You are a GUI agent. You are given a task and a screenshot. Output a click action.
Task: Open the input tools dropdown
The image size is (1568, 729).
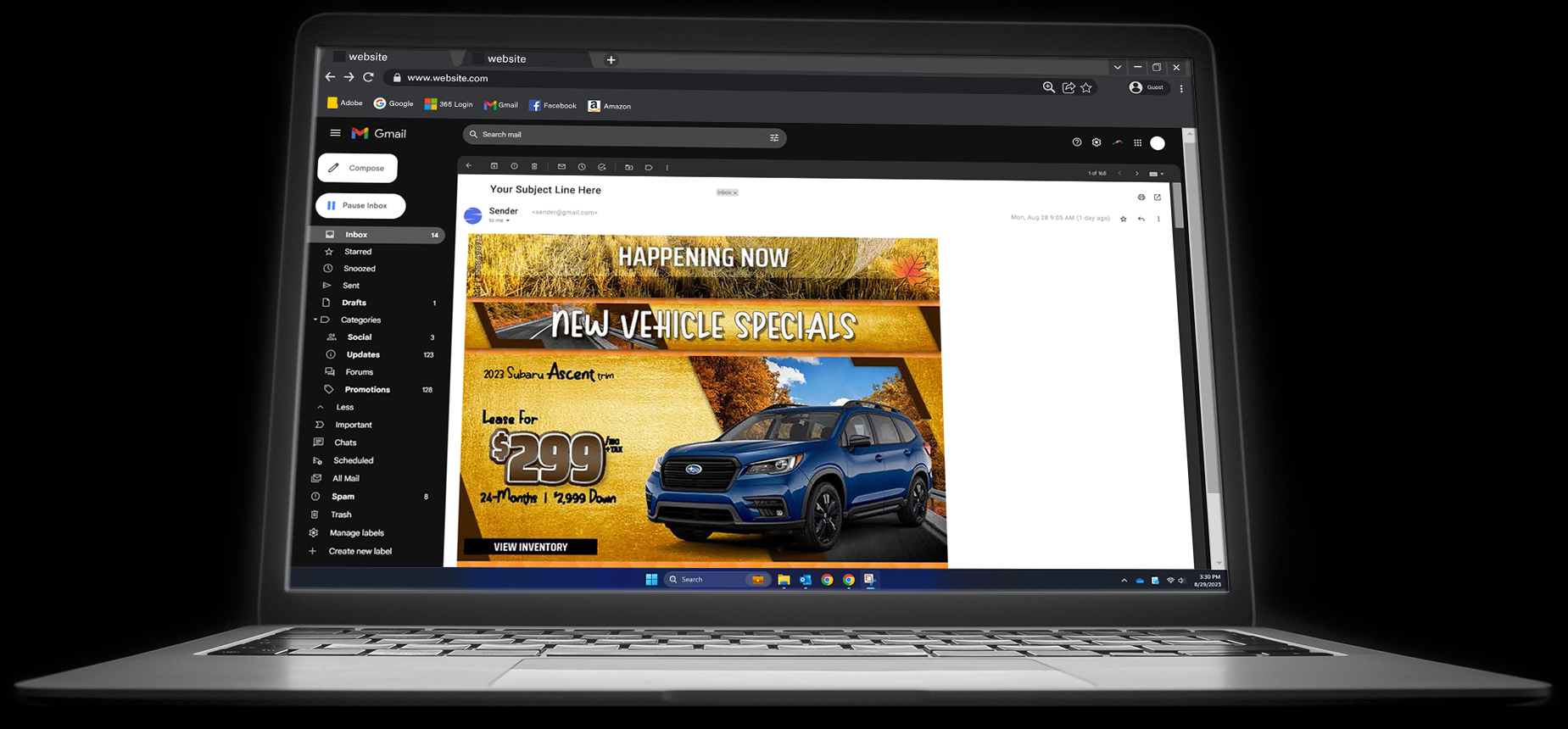1156,174
